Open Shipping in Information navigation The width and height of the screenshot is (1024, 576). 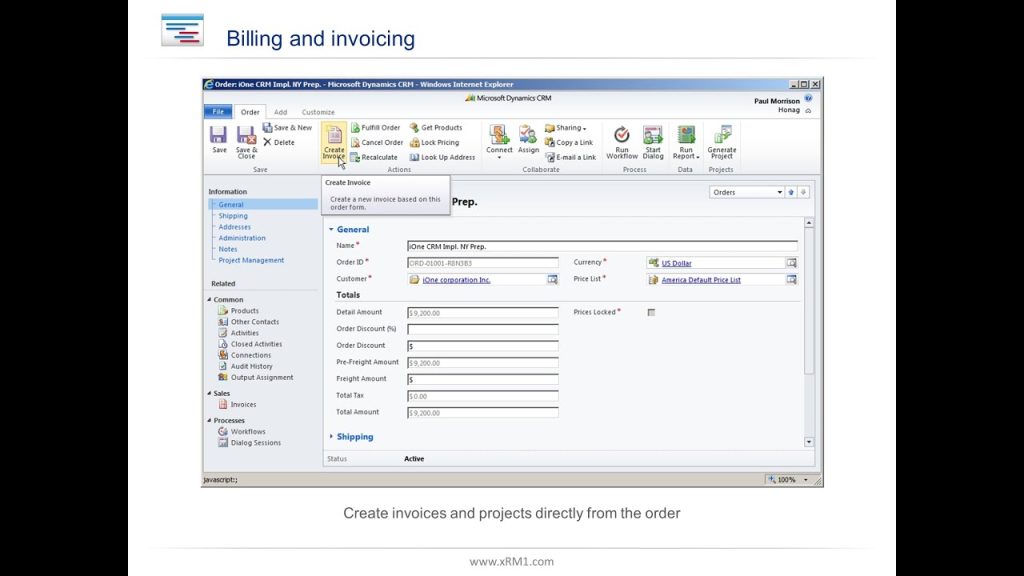click(233, 216)
